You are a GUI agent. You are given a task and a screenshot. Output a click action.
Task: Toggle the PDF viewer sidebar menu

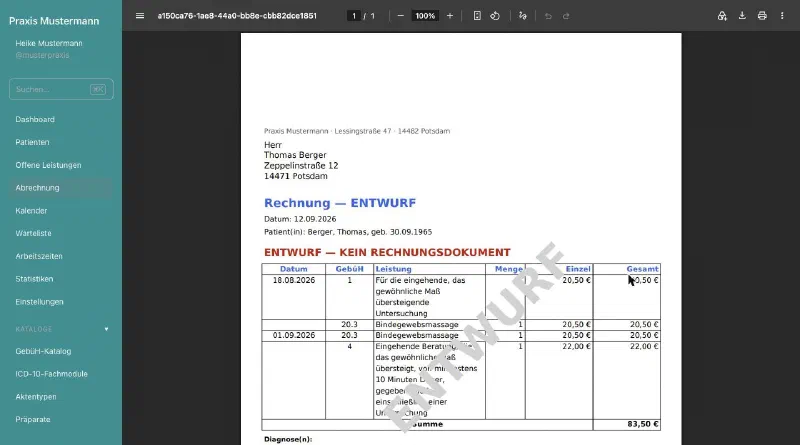pyautogui.click(x=140, y=16)
